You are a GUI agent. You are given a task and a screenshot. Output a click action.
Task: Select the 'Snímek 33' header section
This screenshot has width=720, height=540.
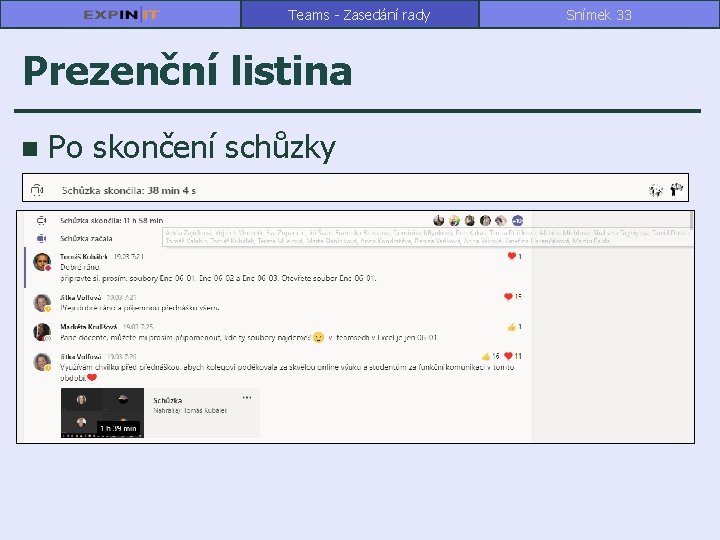[599, 15]
